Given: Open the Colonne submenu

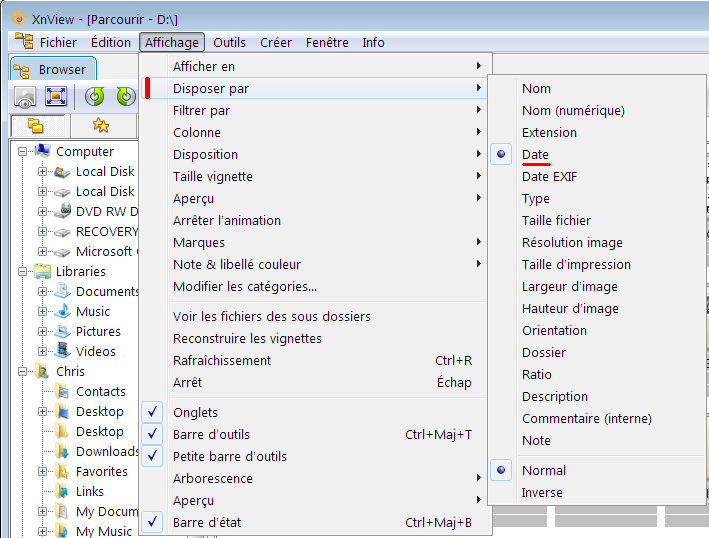Looking at the screenshot, I should [315, 132].
